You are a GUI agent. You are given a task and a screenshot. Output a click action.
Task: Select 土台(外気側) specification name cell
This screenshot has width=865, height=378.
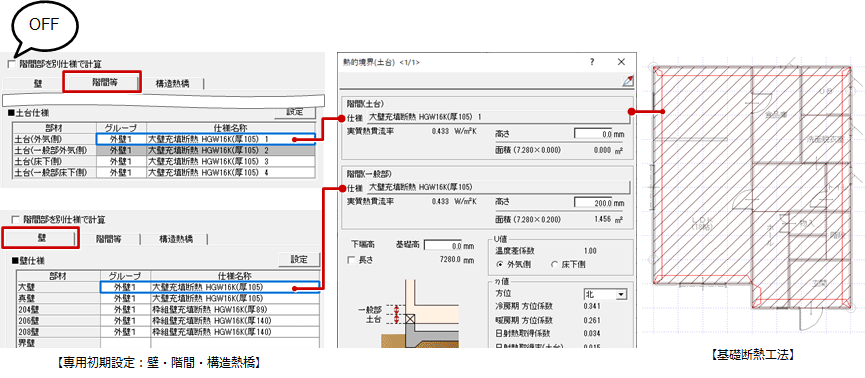(231, 140)
